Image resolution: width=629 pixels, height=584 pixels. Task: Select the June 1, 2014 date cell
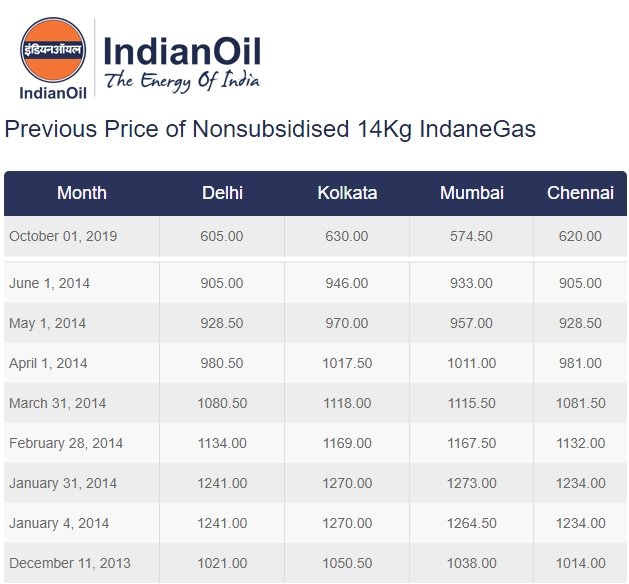49,283
